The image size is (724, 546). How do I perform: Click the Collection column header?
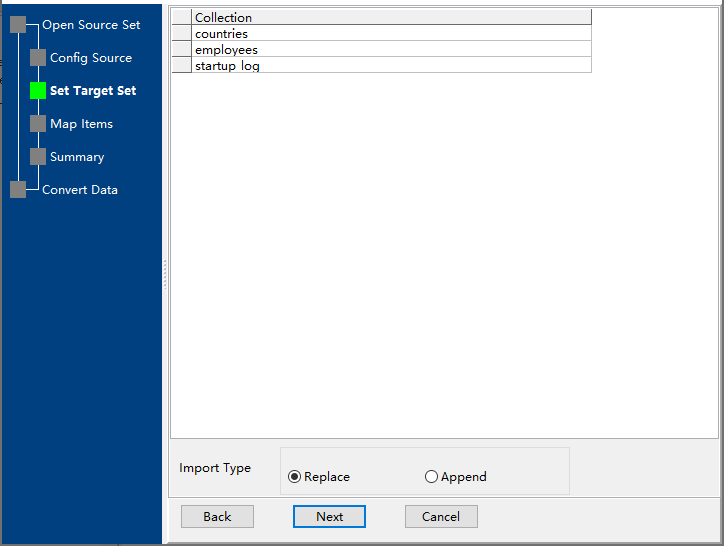390,18
